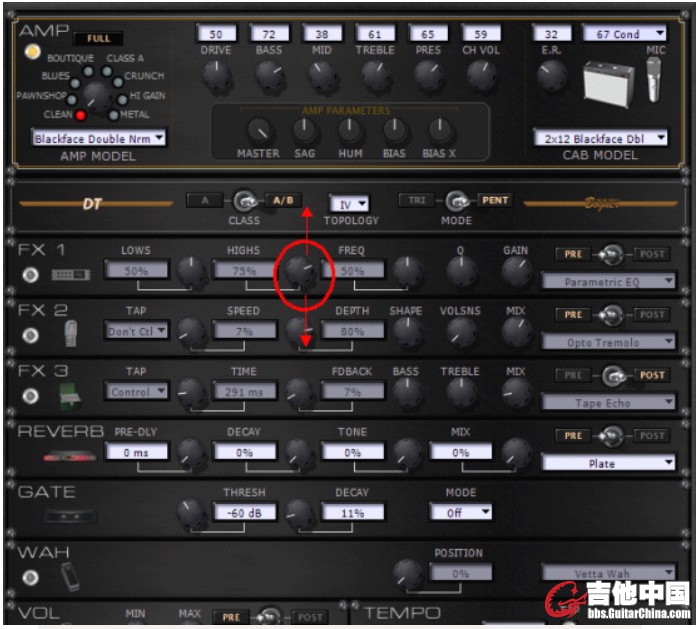The image size is (698, 629).
Task: Click the condenser microphone icon
Action: coord(653,80)
